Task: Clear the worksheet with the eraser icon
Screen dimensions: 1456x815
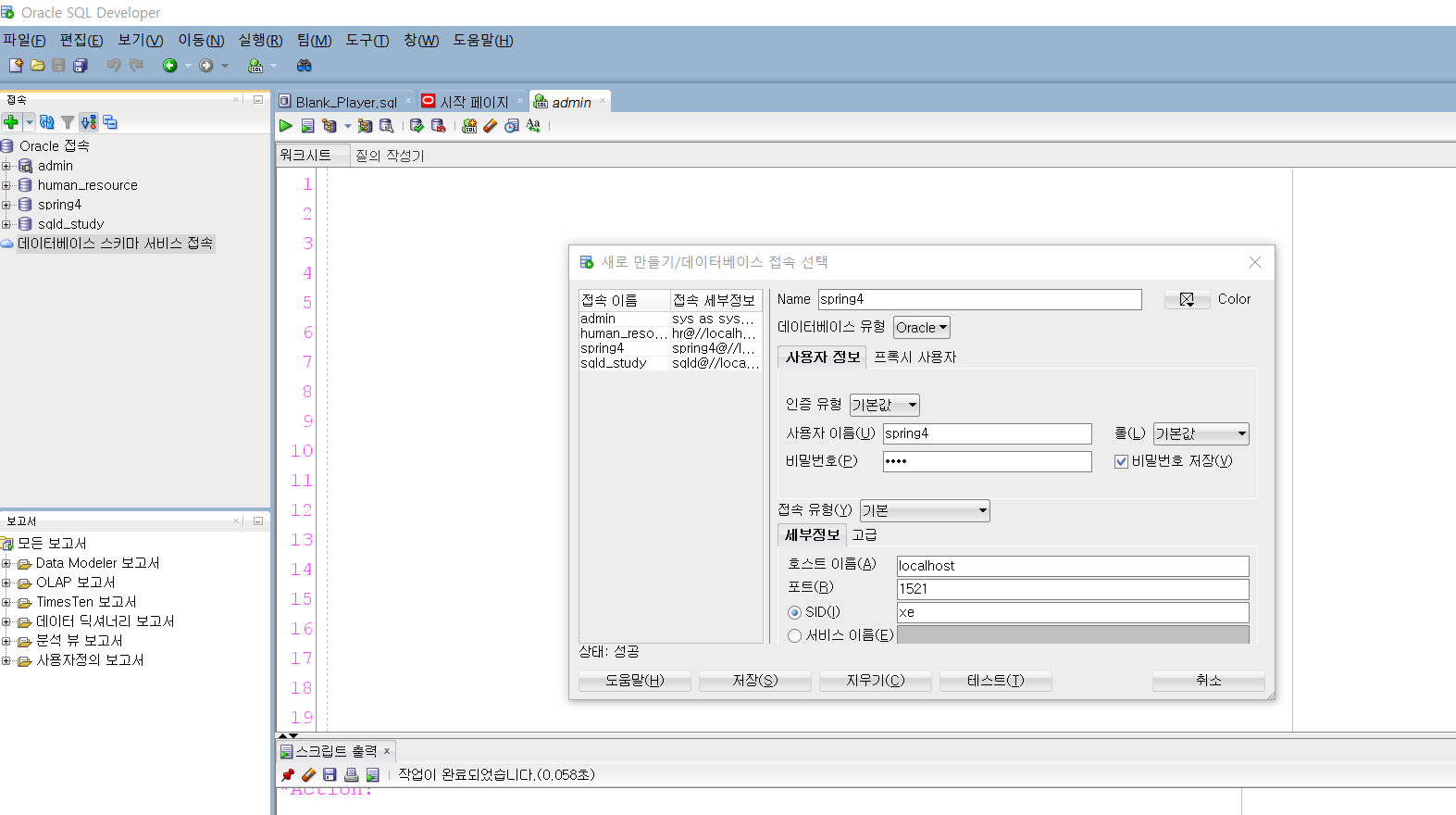Action: point(491,126)
